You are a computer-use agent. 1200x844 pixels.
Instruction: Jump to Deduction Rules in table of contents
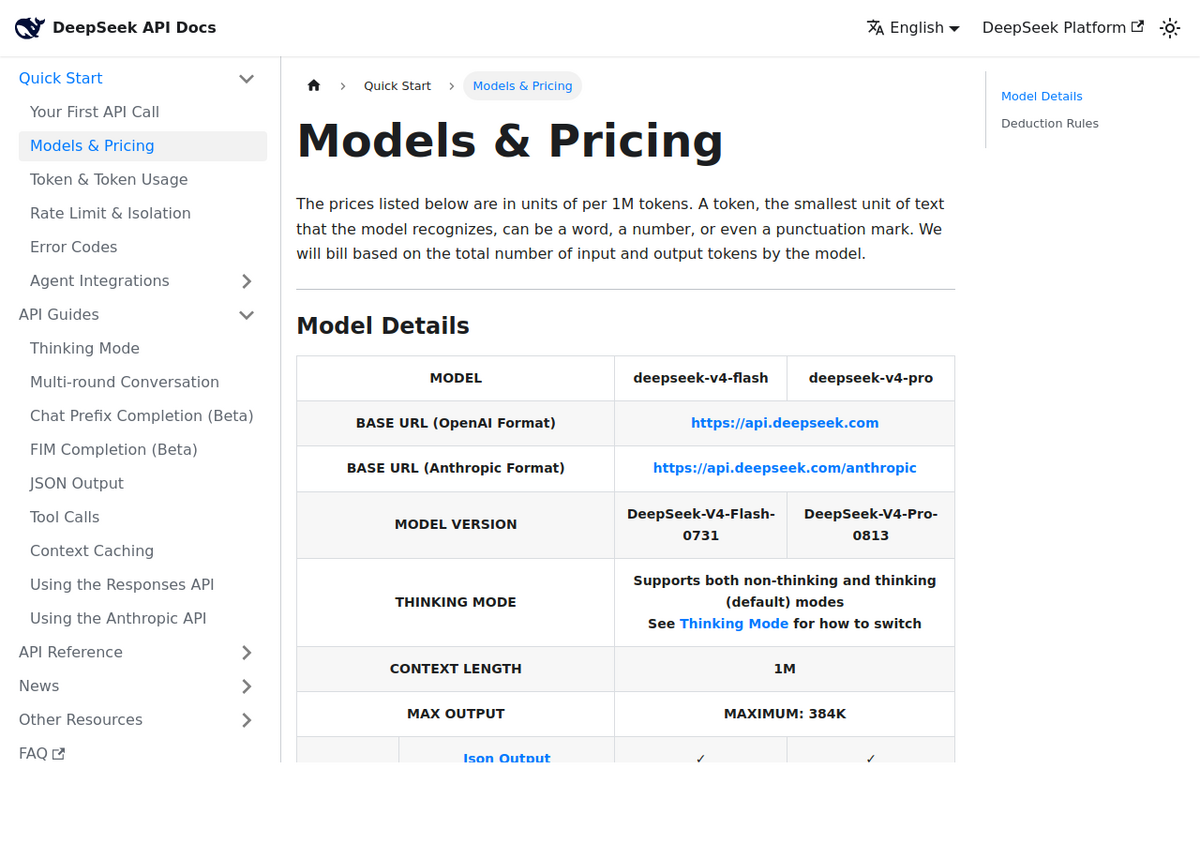point(1050,124)
